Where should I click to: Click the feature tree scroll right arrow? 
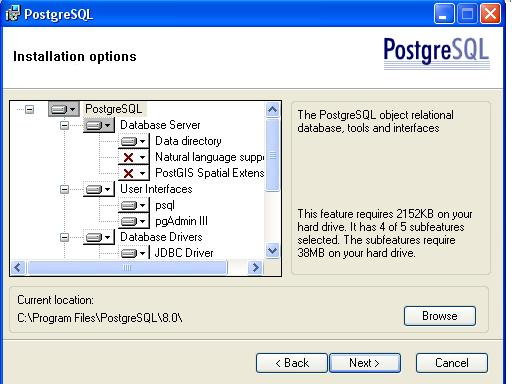(x=255, y=267)
